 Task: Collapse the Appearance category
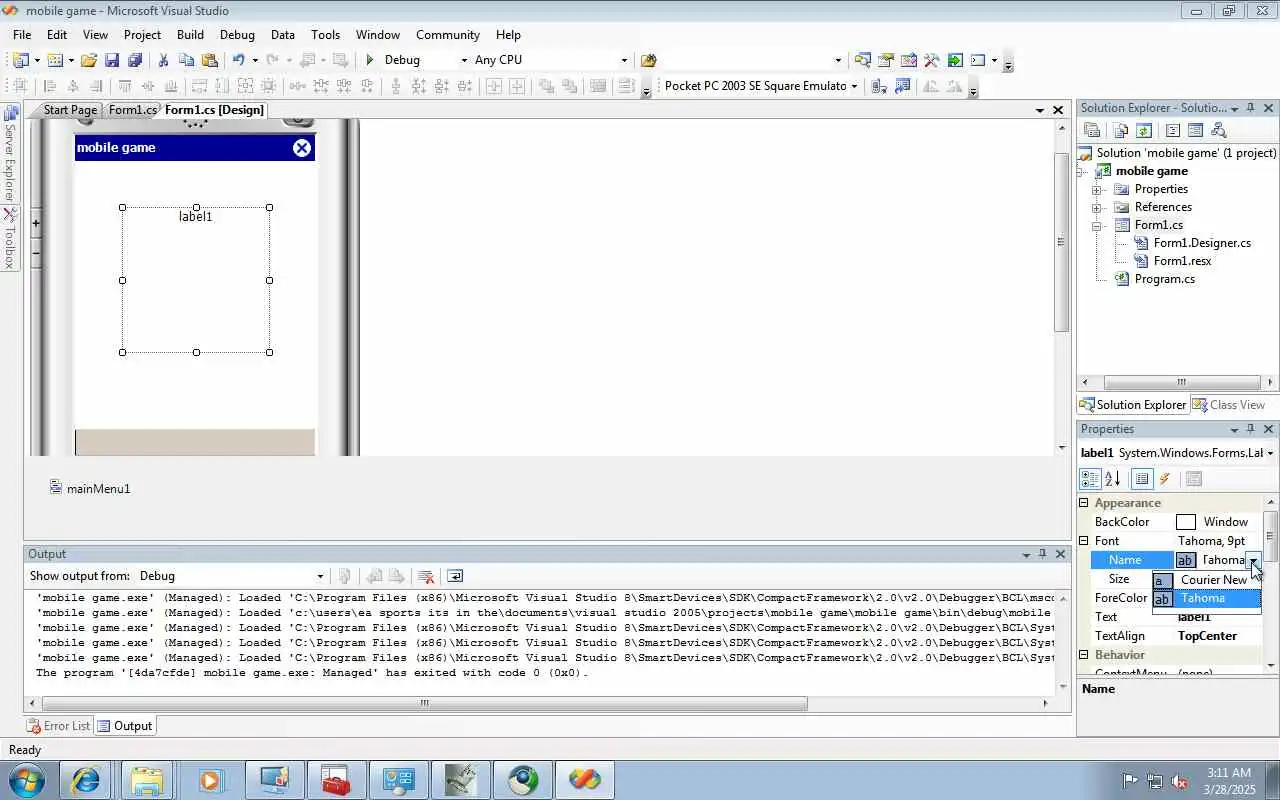coord(1084,503)
